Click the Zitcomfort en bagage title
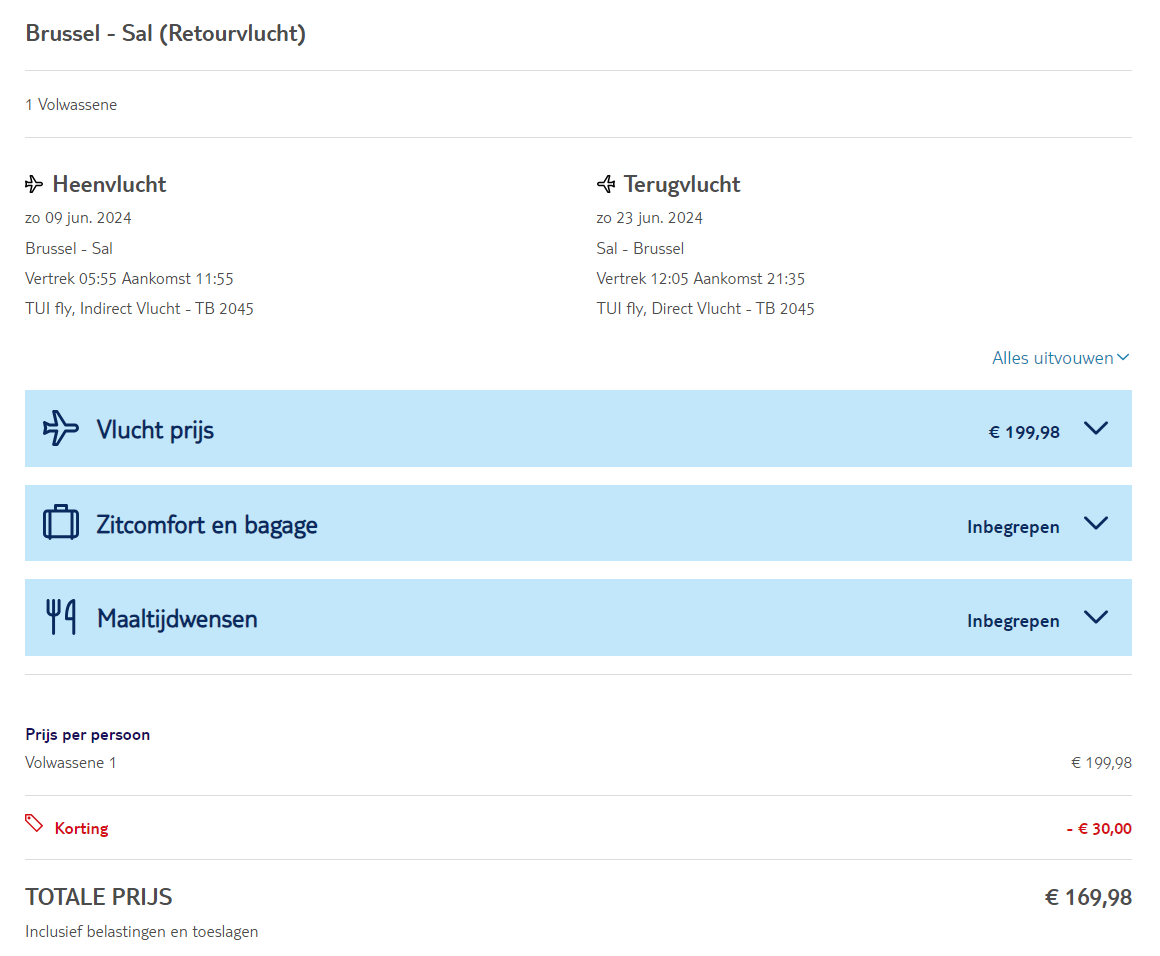The image size is (1160, 956). 207,525
